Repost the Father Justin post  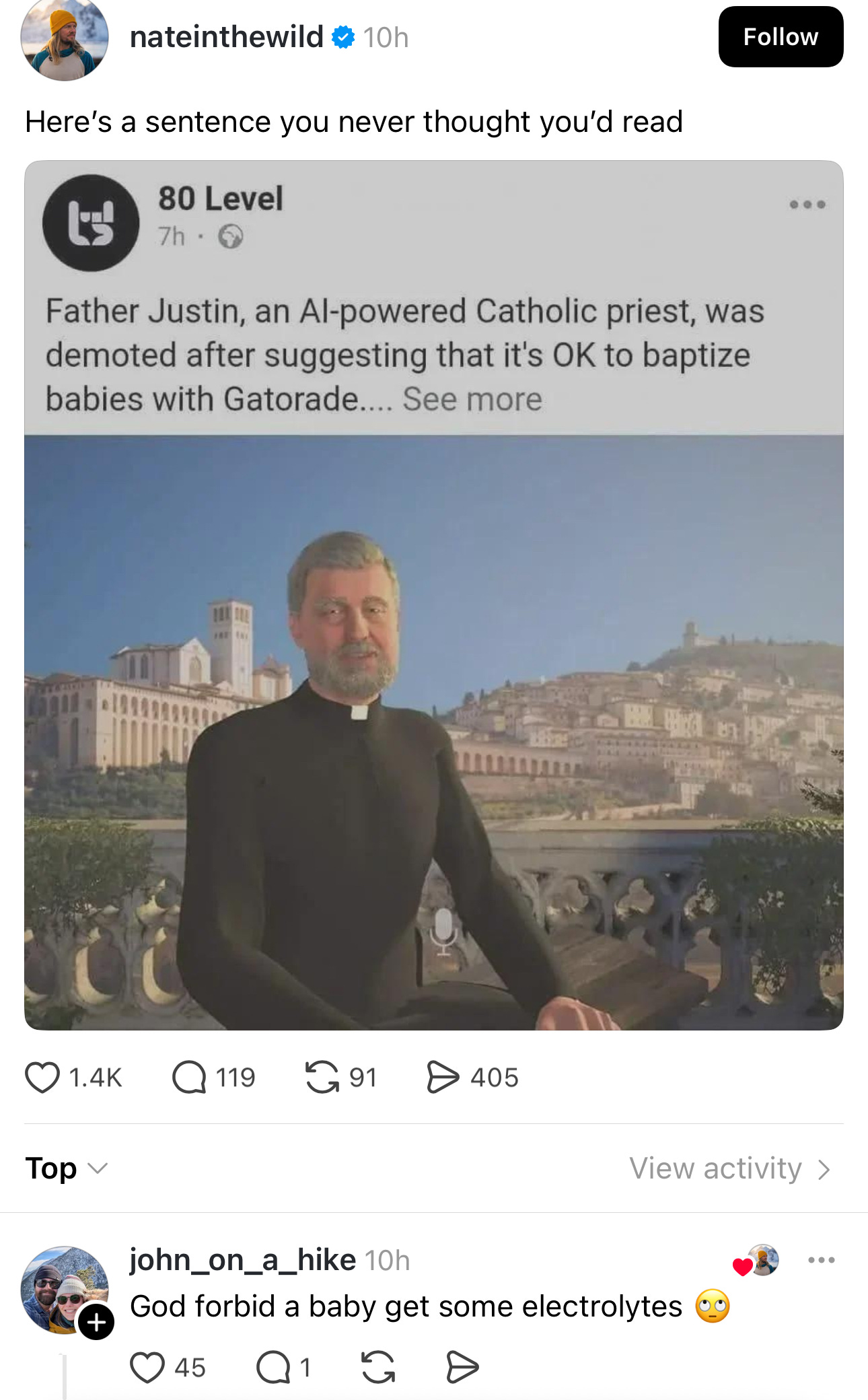click(x=322, y=1077)
